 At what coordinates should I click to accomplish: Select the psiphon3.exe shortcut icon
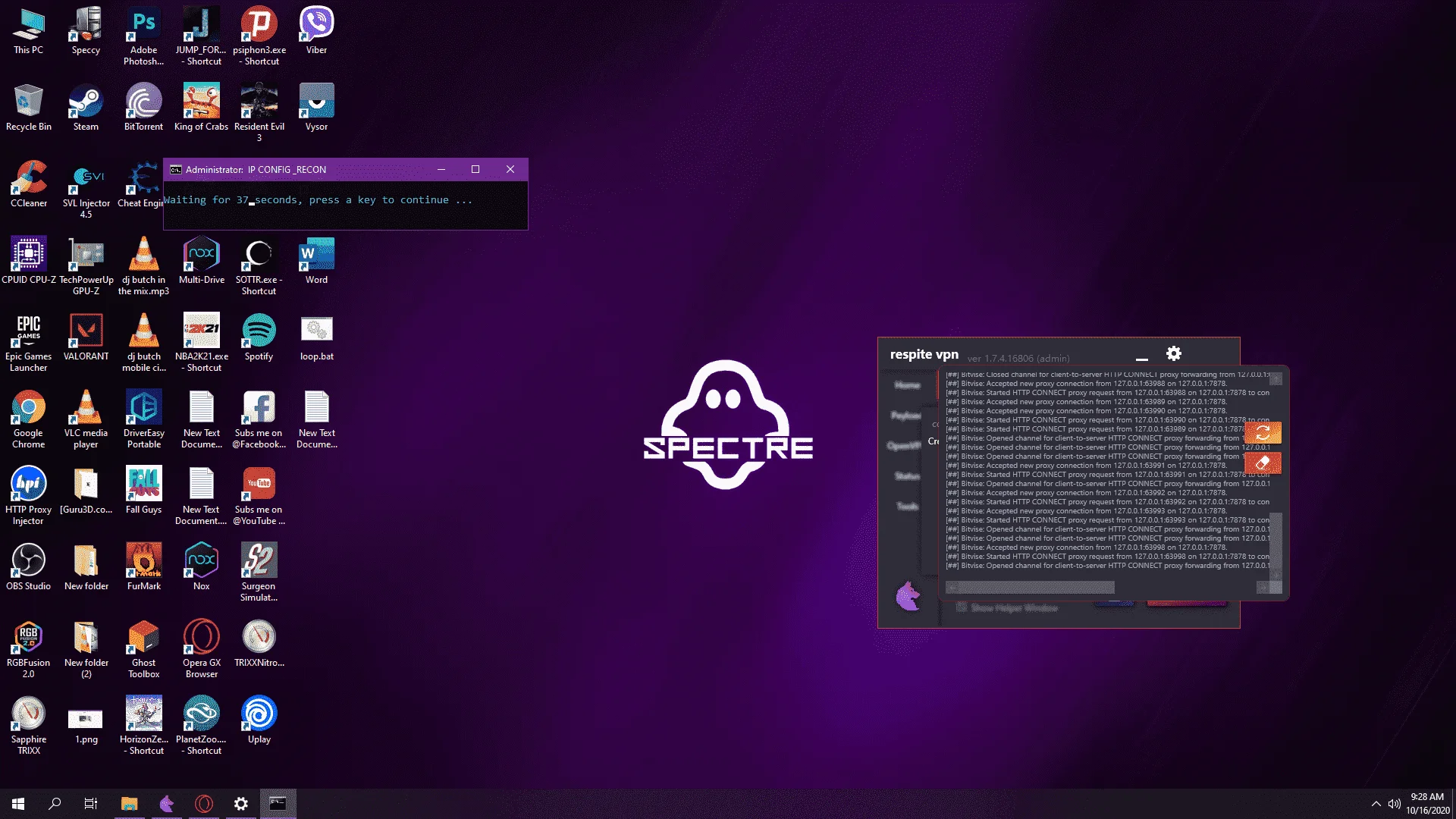(259, 37)
